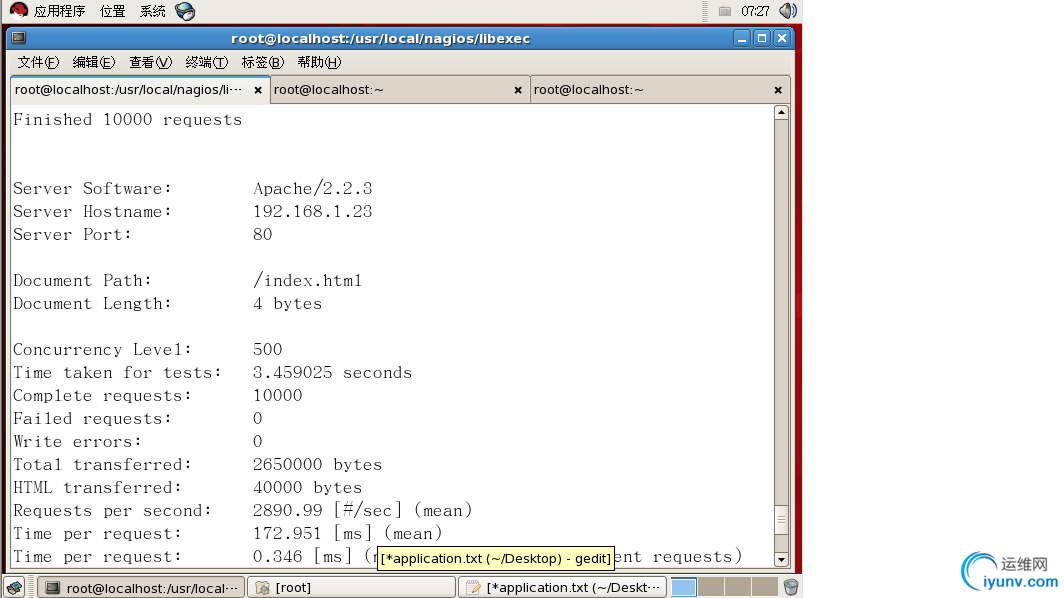Click the text 'Finished 10000 requests'

pyautogui.click(x=128, y=119)
